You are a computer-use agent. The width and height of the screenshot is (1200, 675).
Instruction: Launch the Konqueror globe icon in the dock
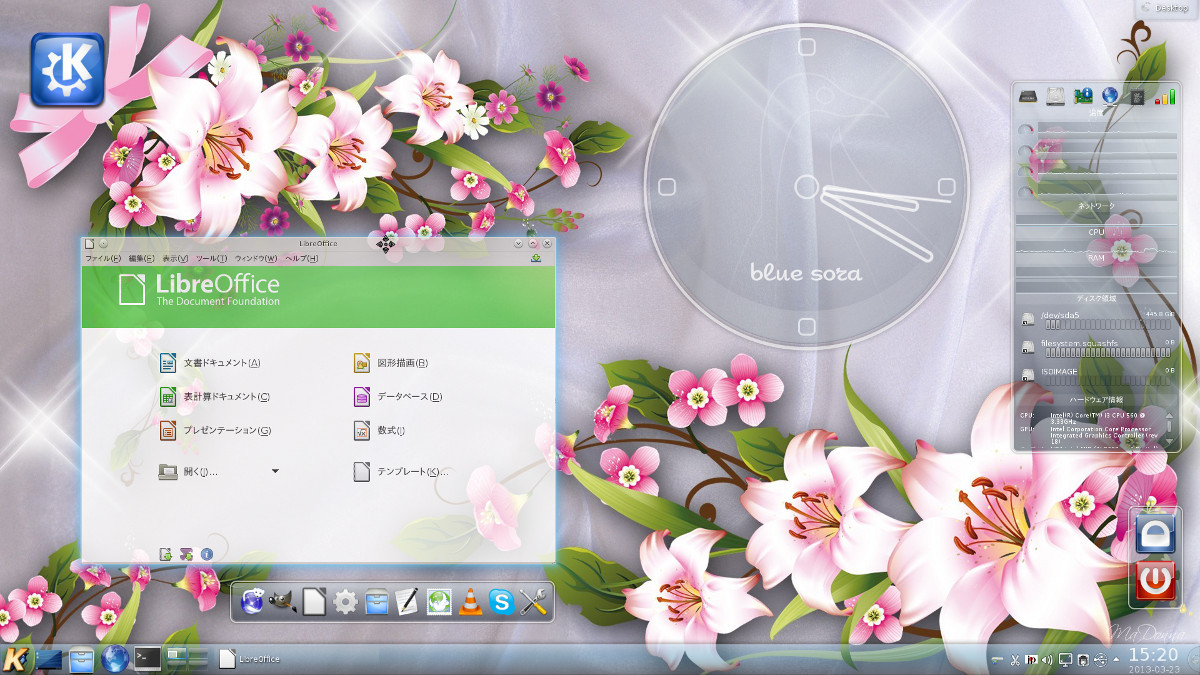pyautogui.click(x=253, y=602)
